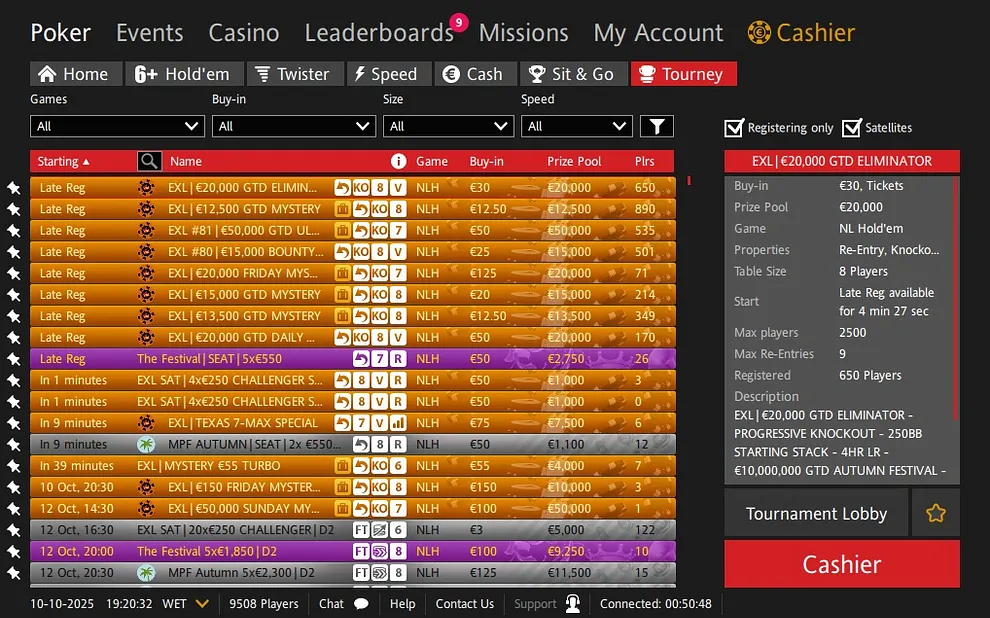Pin the first €20,000 GTD Eliminator row
990x618 pixels.
[x=14, y=188]
